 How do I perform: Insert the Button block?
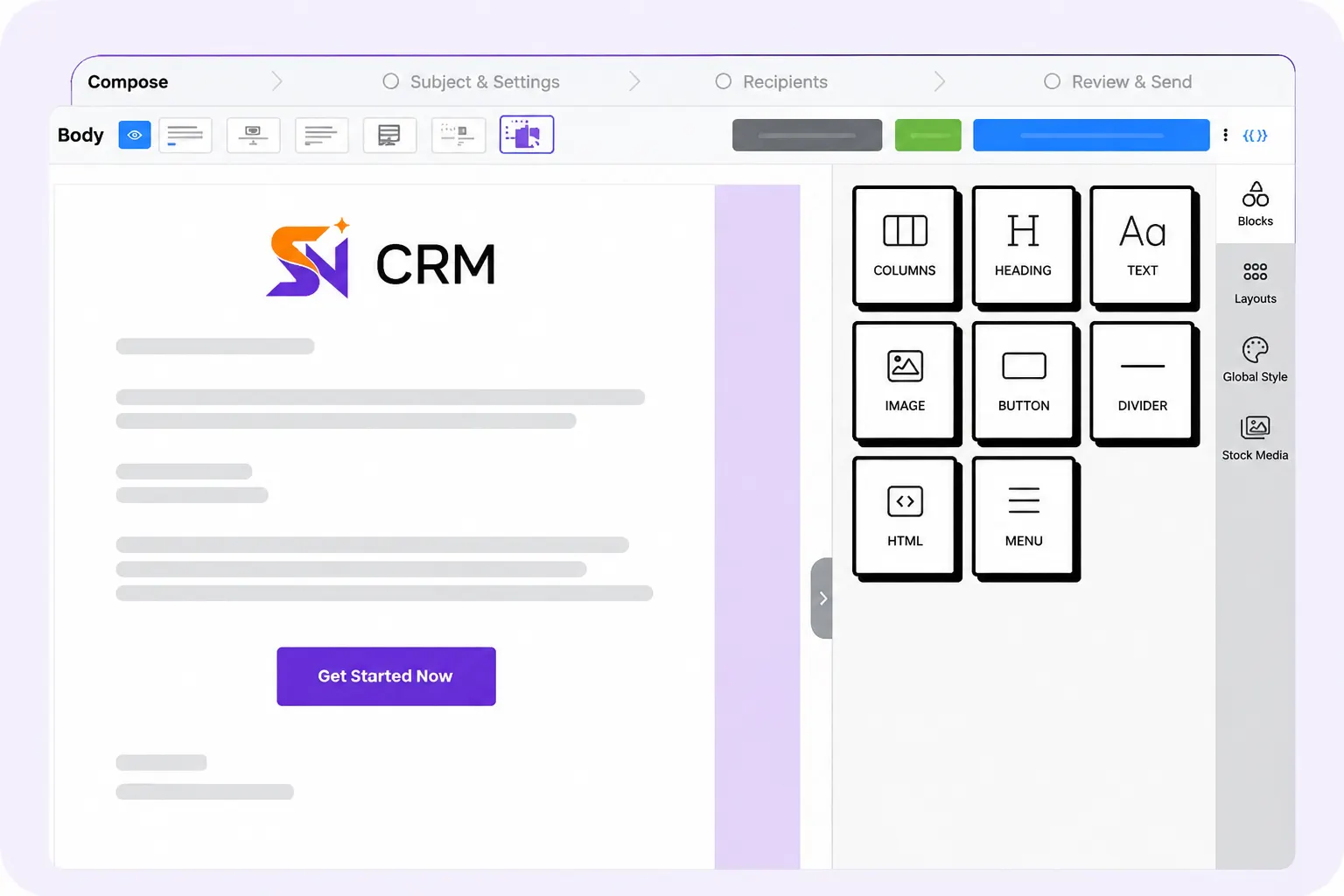(x=1024, y=381)
